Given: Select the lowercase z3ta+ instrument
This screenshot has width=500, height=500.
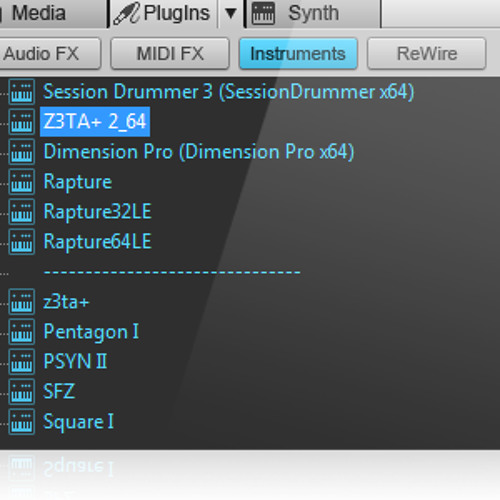Looking at the screenshot, I should [x=66, y=302].
